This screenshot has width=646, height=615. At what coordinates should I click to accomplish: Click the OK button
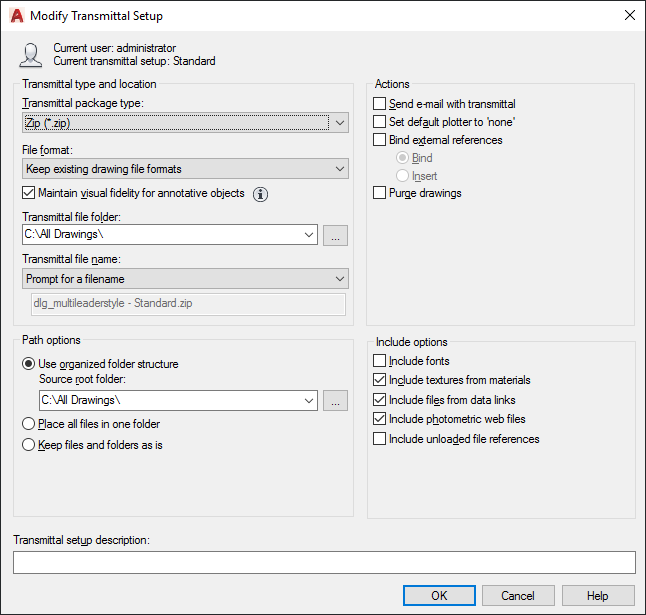[439, 596]
